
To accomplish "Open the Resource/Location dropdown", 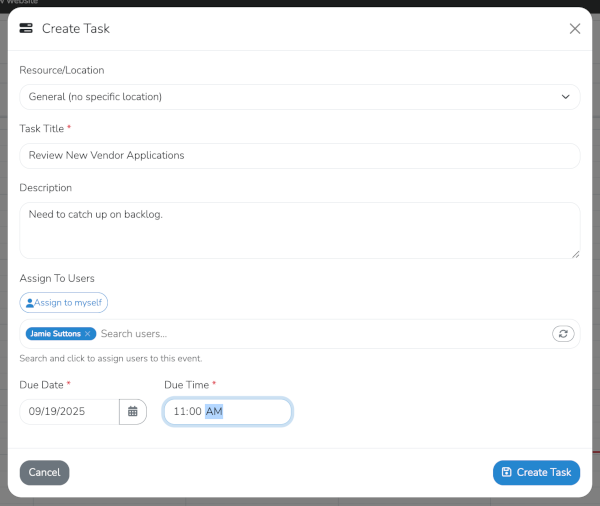I will click(299, 97).
